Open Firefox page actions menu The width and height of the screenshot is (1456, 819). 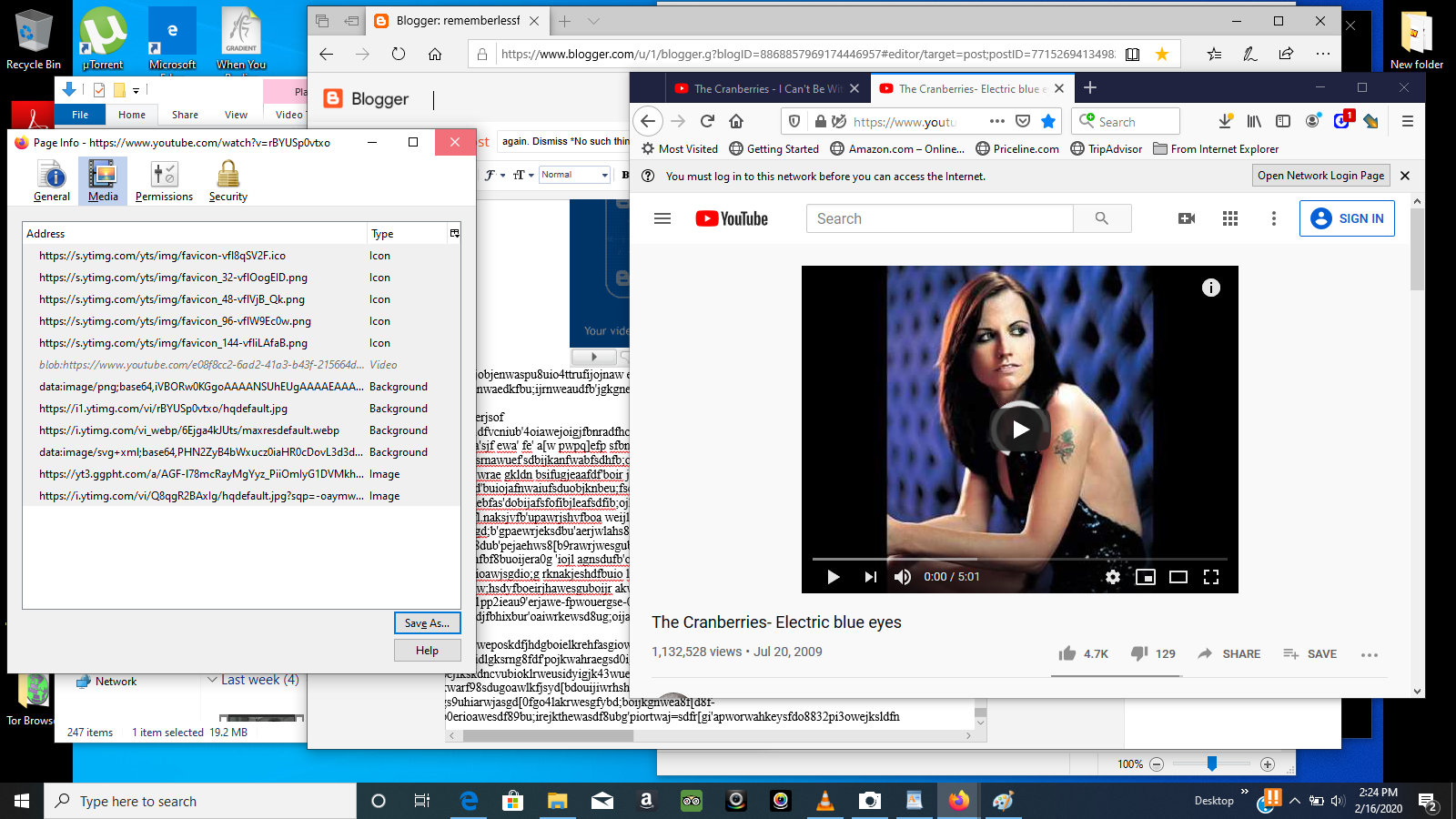[x=997, y=121]
